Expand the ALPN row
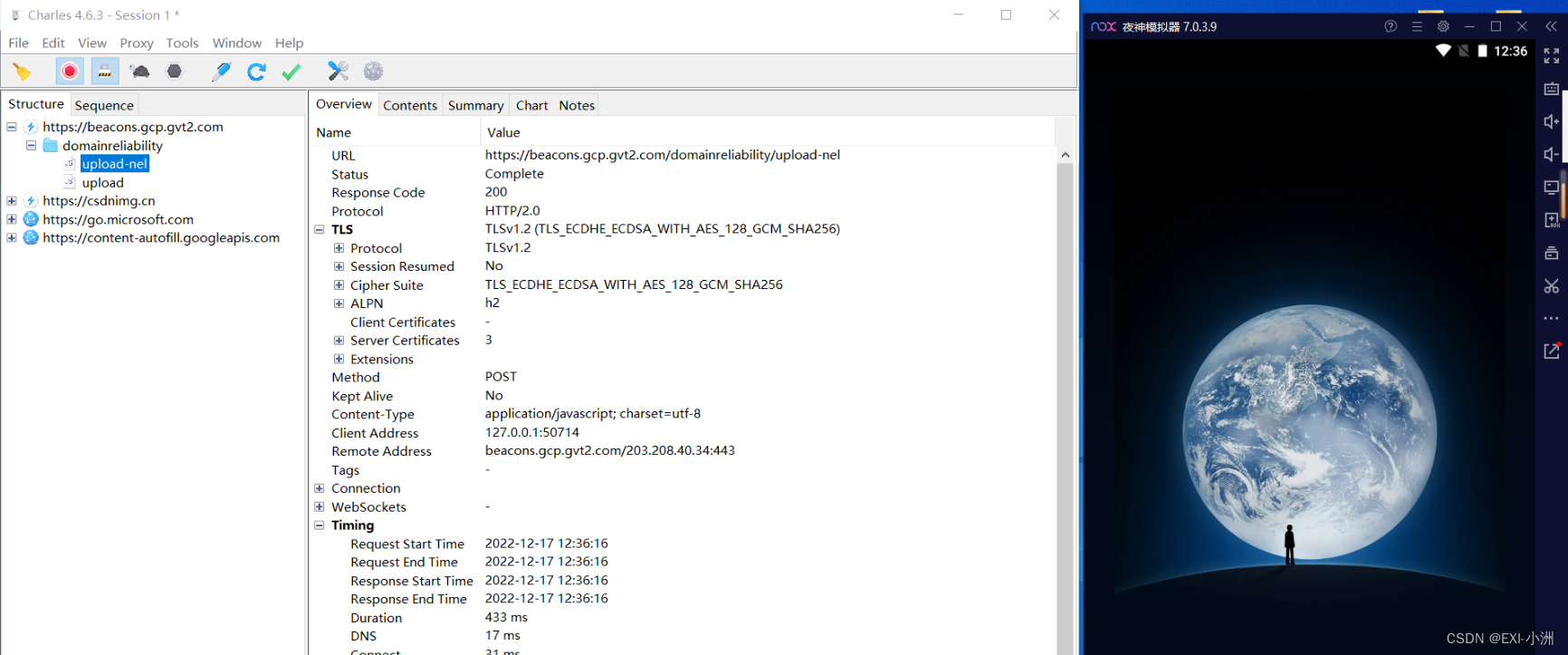This screenshot has height=655, width=1568. pyautogui.click(x=339, y=303)
